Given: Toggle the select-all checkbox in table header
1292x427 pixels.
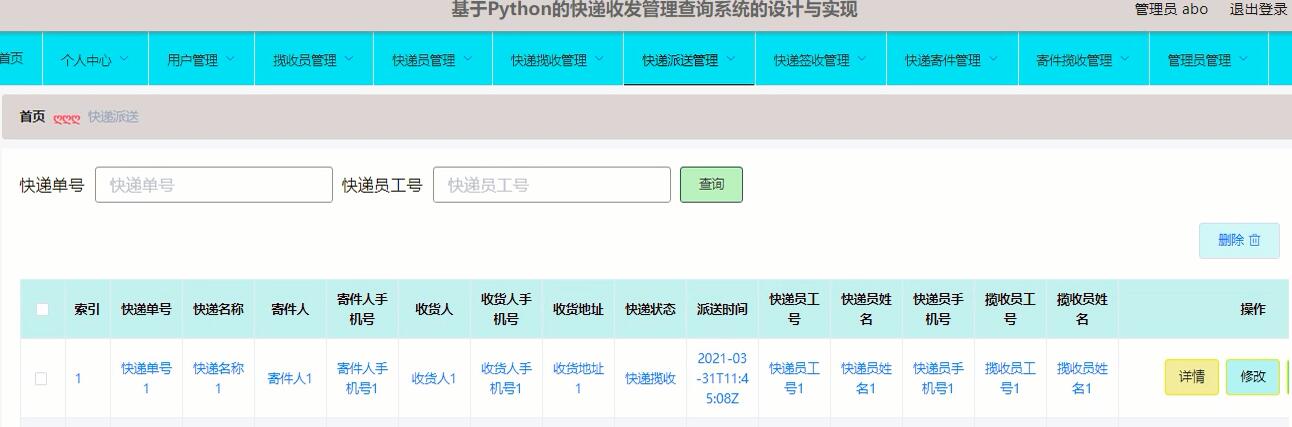Looking at the screenshot, I should 42,309.
